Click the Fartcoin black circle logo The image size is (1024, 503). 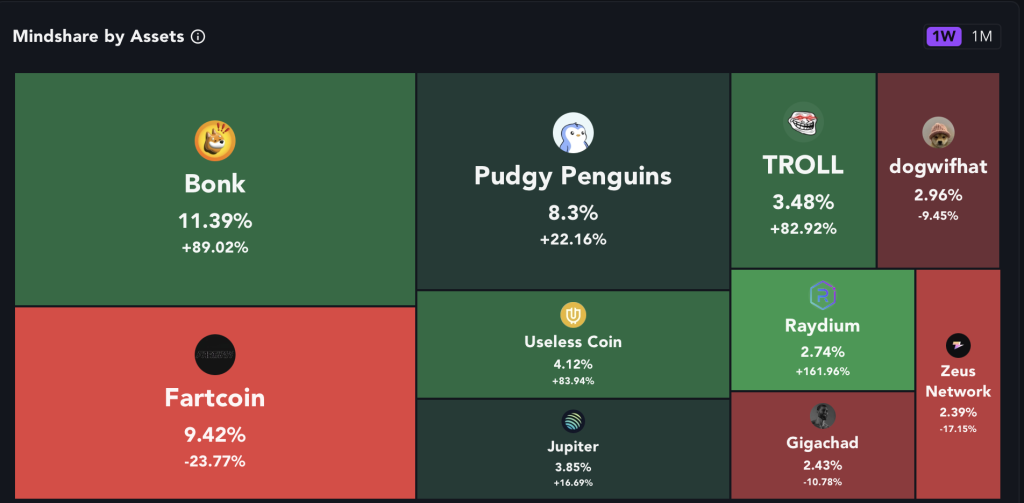click(x=215, y=355)
